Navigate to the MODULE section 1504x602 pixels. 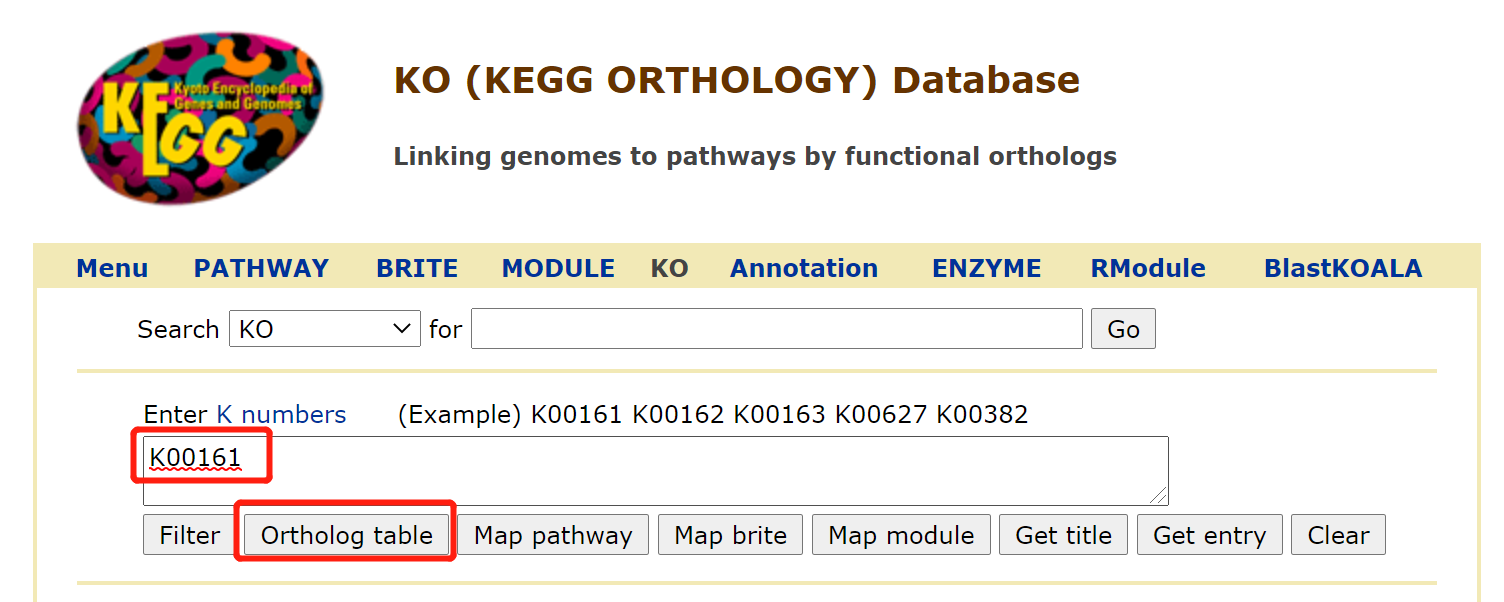click(557, 267)
